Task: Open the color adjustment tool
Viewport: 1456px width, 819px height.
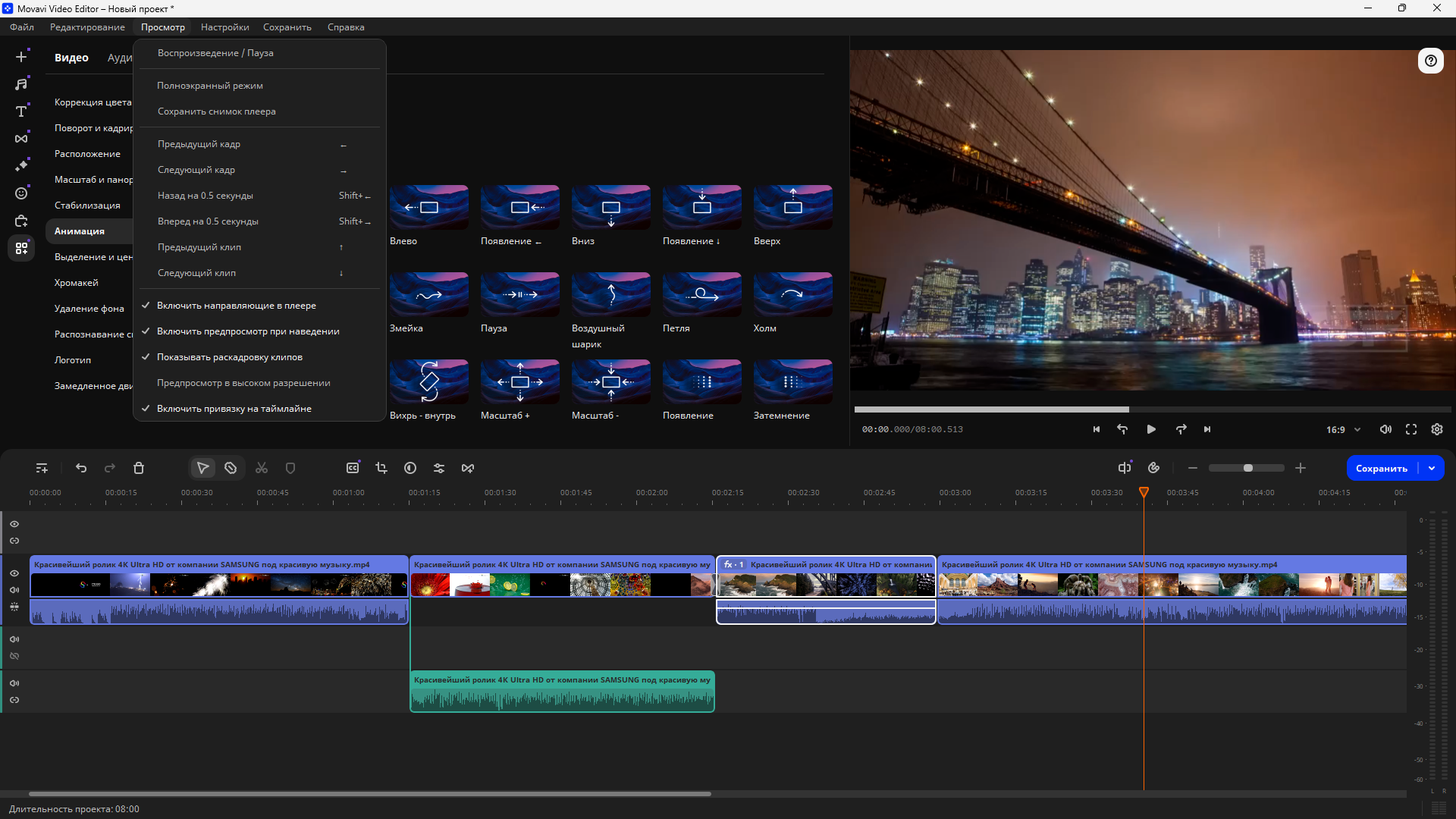Action: pos(410,469)
